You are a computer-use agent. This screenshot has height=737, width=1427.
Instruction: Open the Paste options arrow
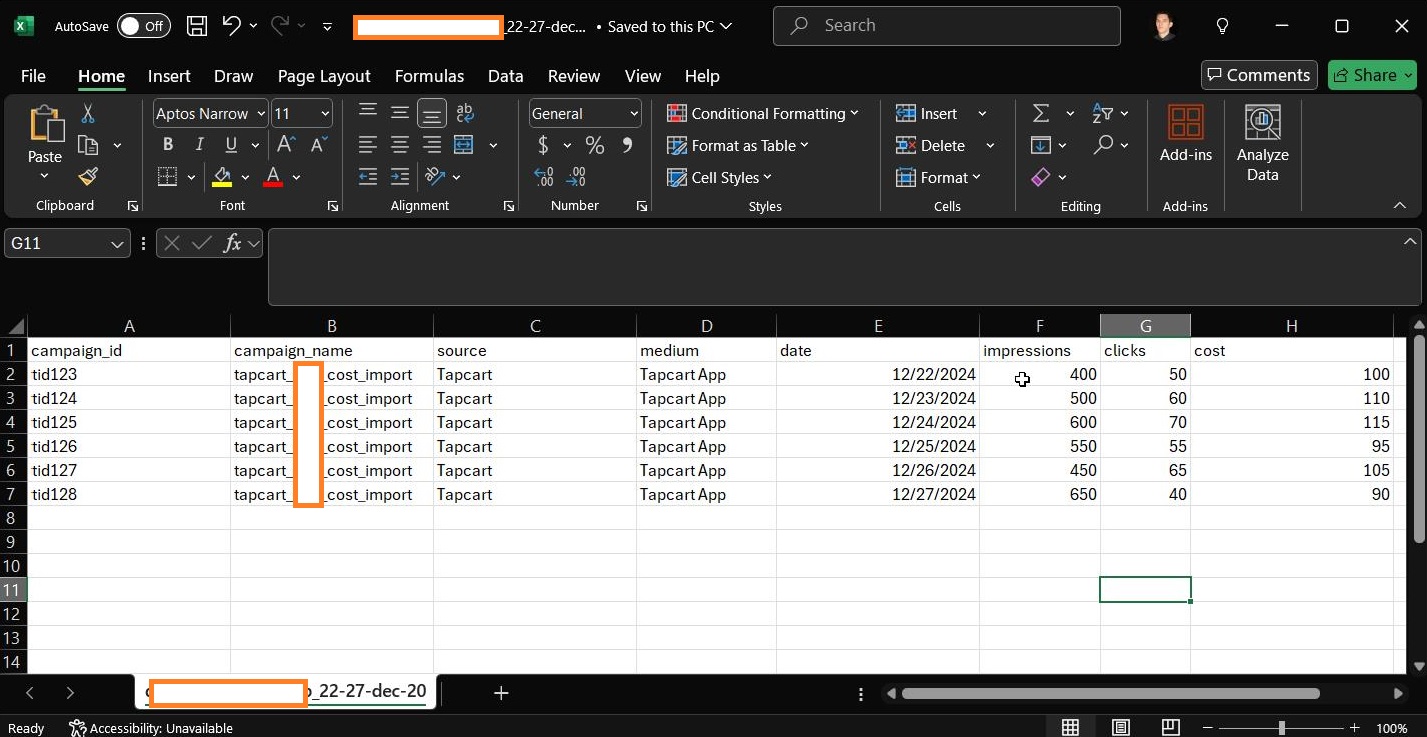pos(45,177)
